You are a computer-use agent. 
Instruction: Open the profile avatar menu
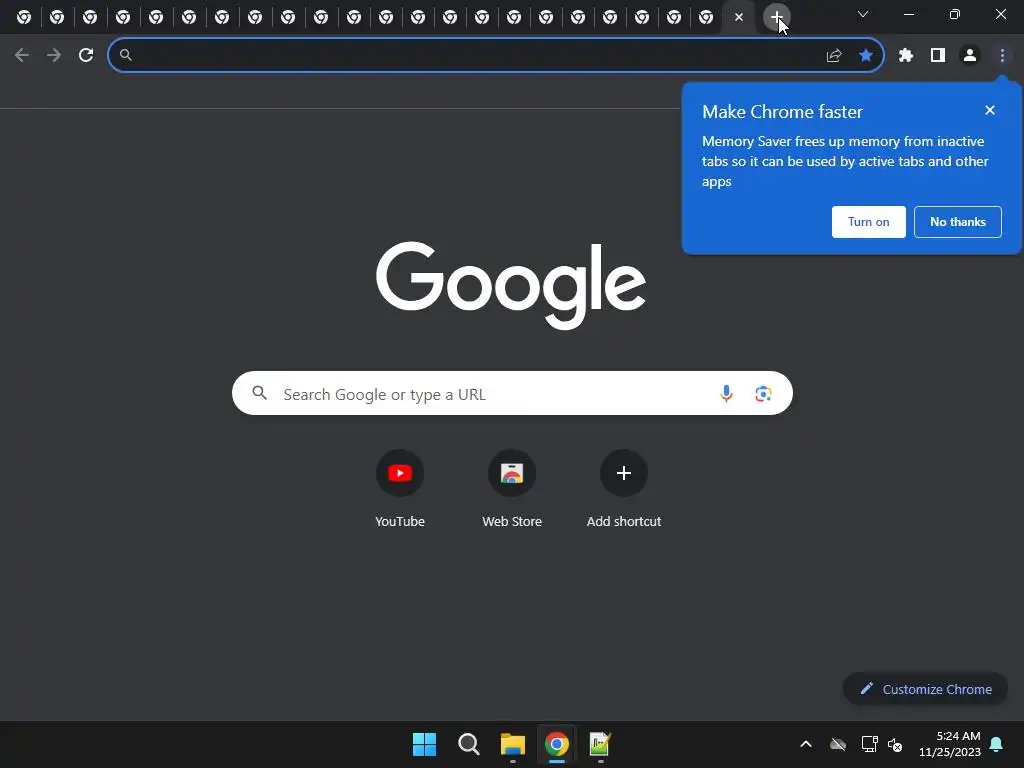pyautogui.click(x=970, y=56)
